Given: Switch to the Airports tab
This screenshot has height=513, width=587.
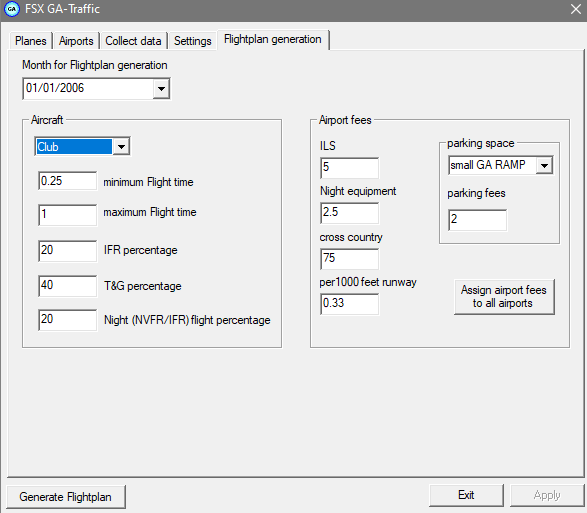Looking at the screenshot, I should 76,41.
